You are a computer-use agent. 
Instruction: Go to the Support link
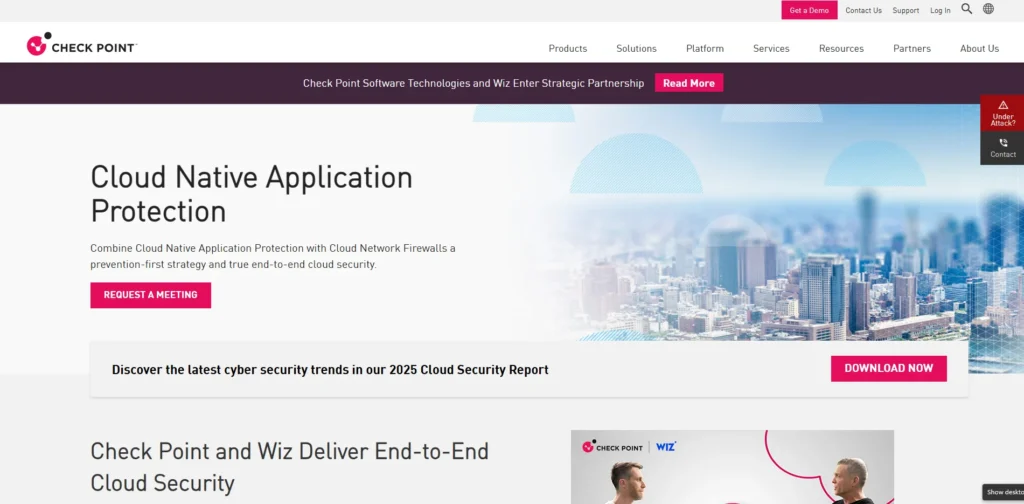coord(906,10)
